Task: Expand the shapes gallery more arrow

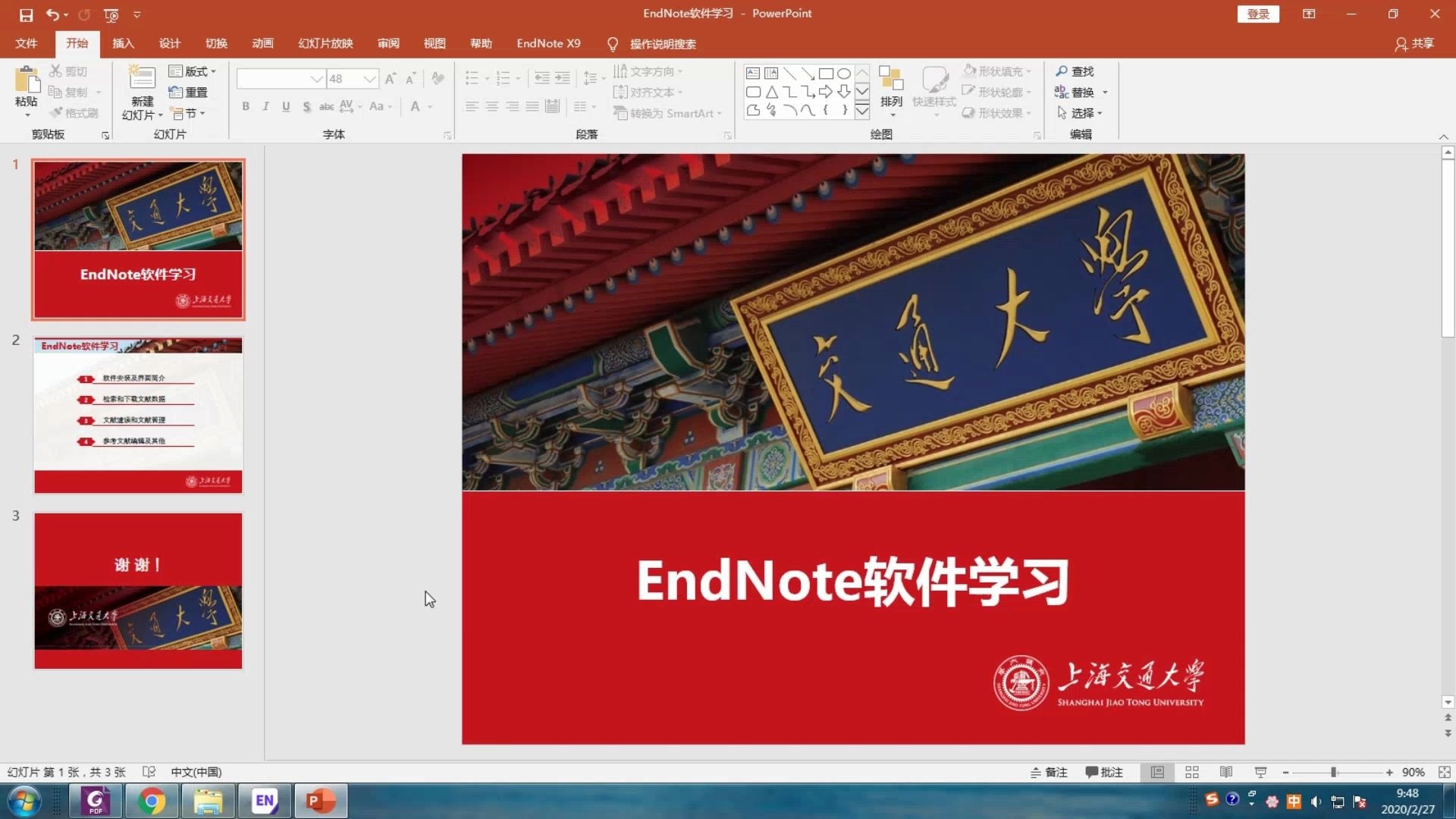Action: 862,111
